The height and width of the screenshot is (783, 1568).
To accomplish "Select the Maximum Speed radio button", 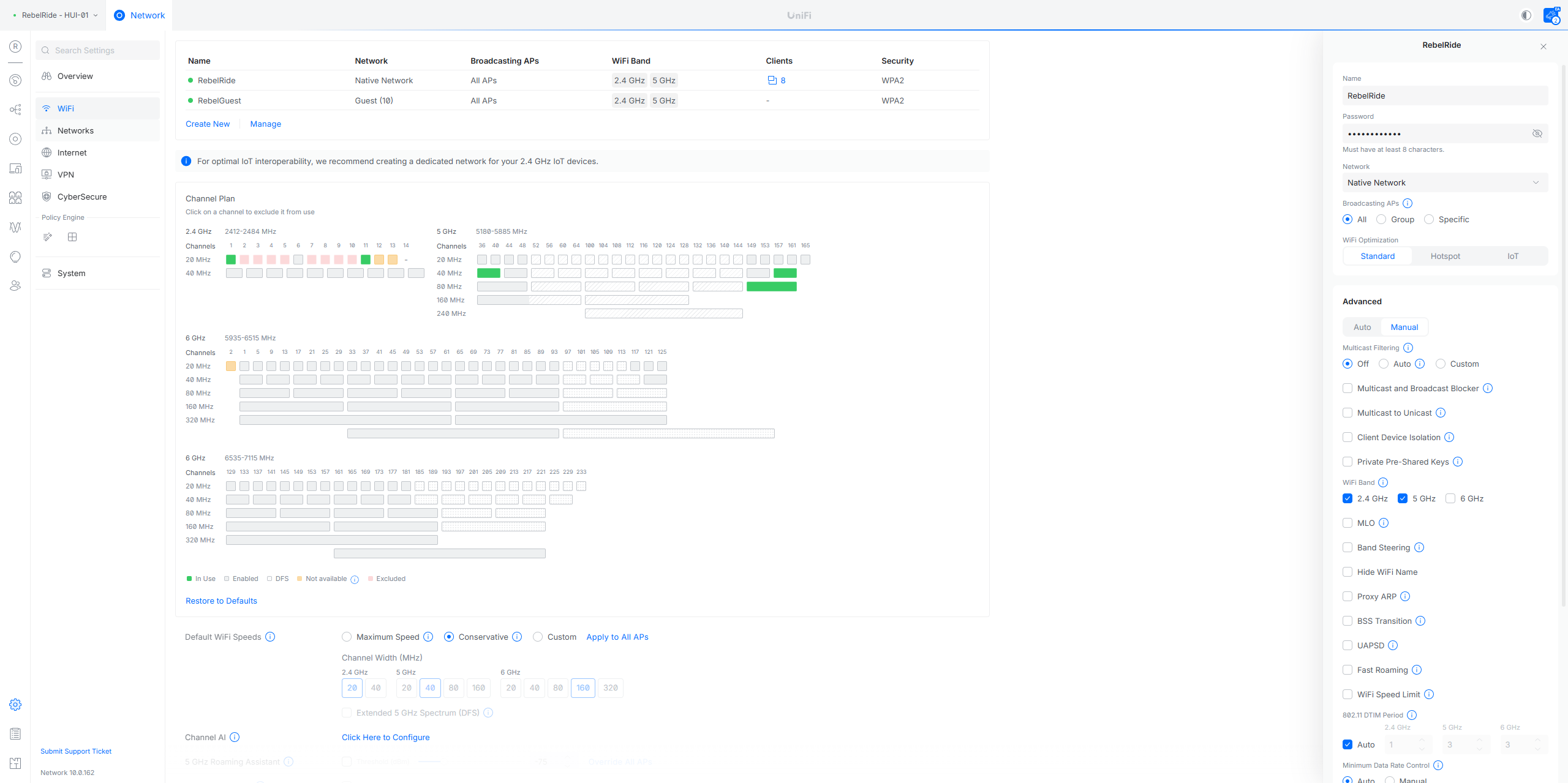I will coord(347,637).
